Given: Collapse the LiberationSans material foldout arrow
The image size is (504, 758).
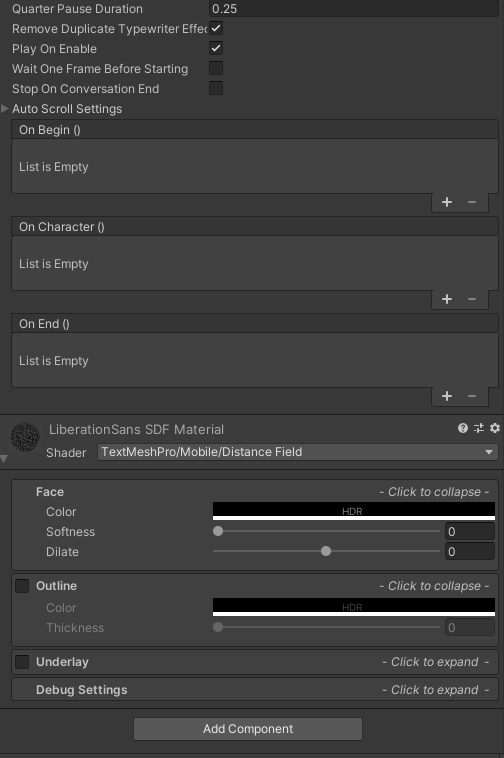Looking at the screenshot, I should click(x=4, y=459).
